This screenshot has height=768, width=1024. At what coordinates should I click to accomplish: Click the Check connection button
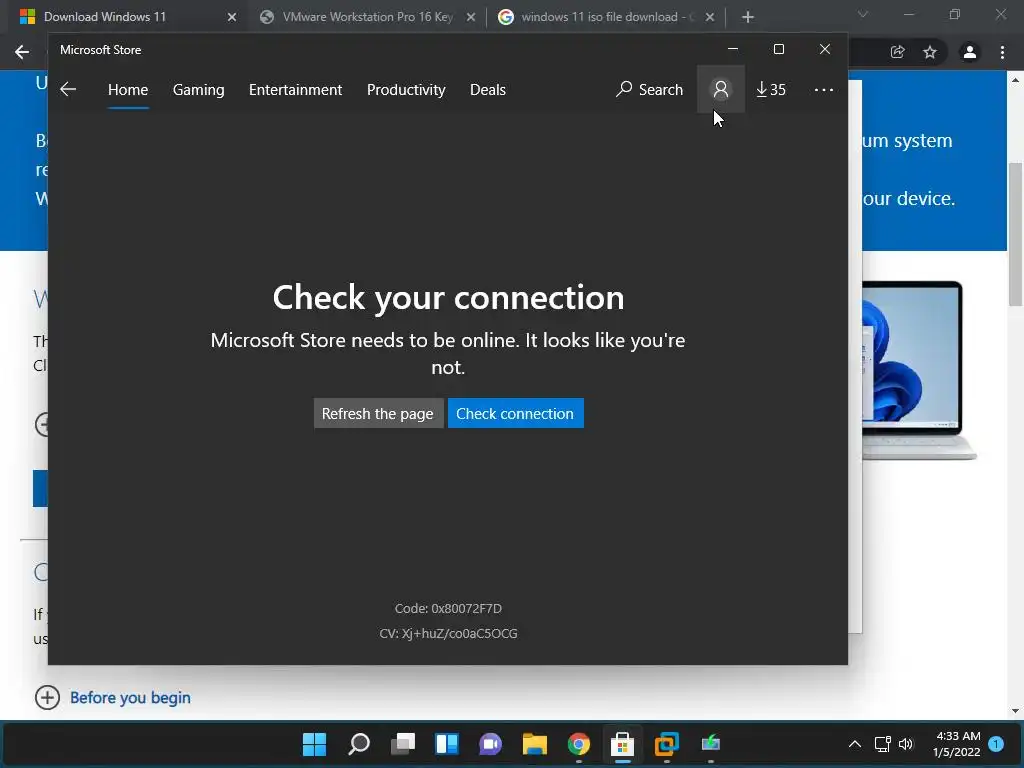(x=515, y=413)
